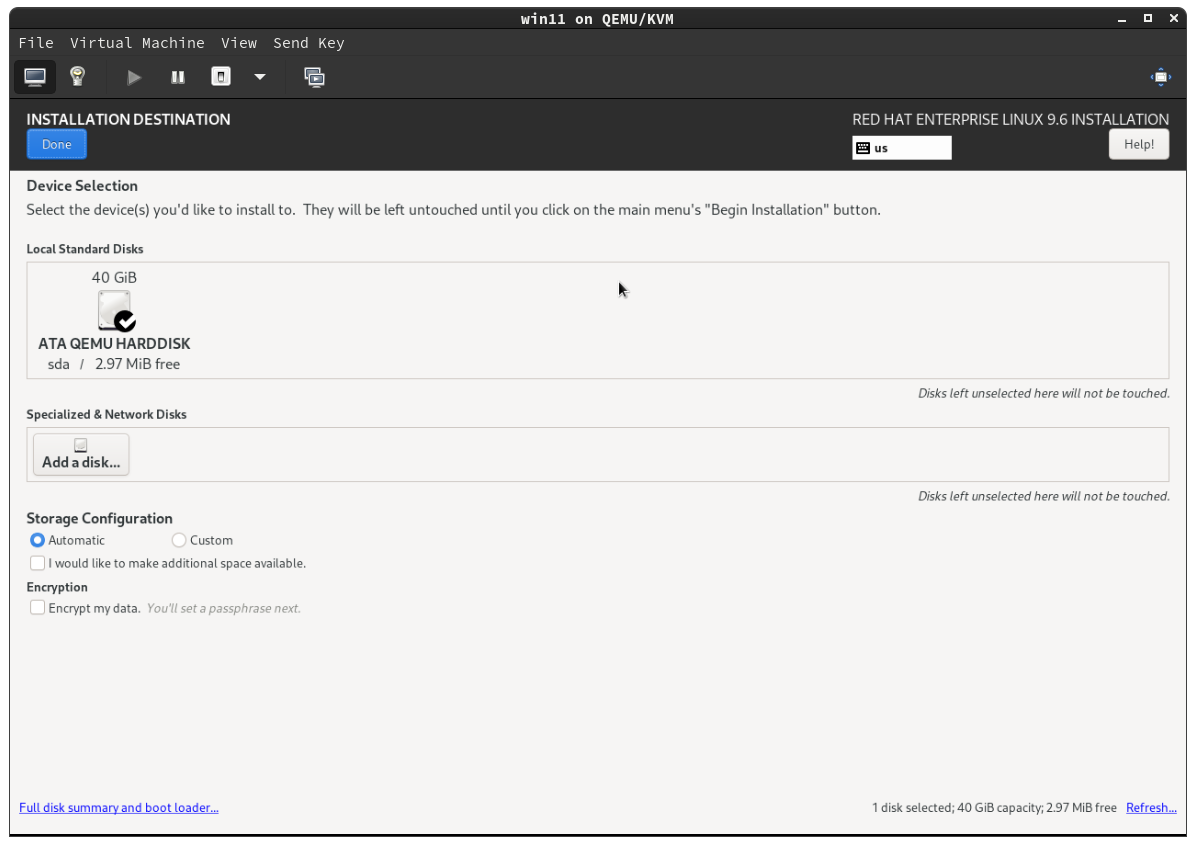Click the Device Selection heading
Screen dimensions: 1196x846
point(82,186)
